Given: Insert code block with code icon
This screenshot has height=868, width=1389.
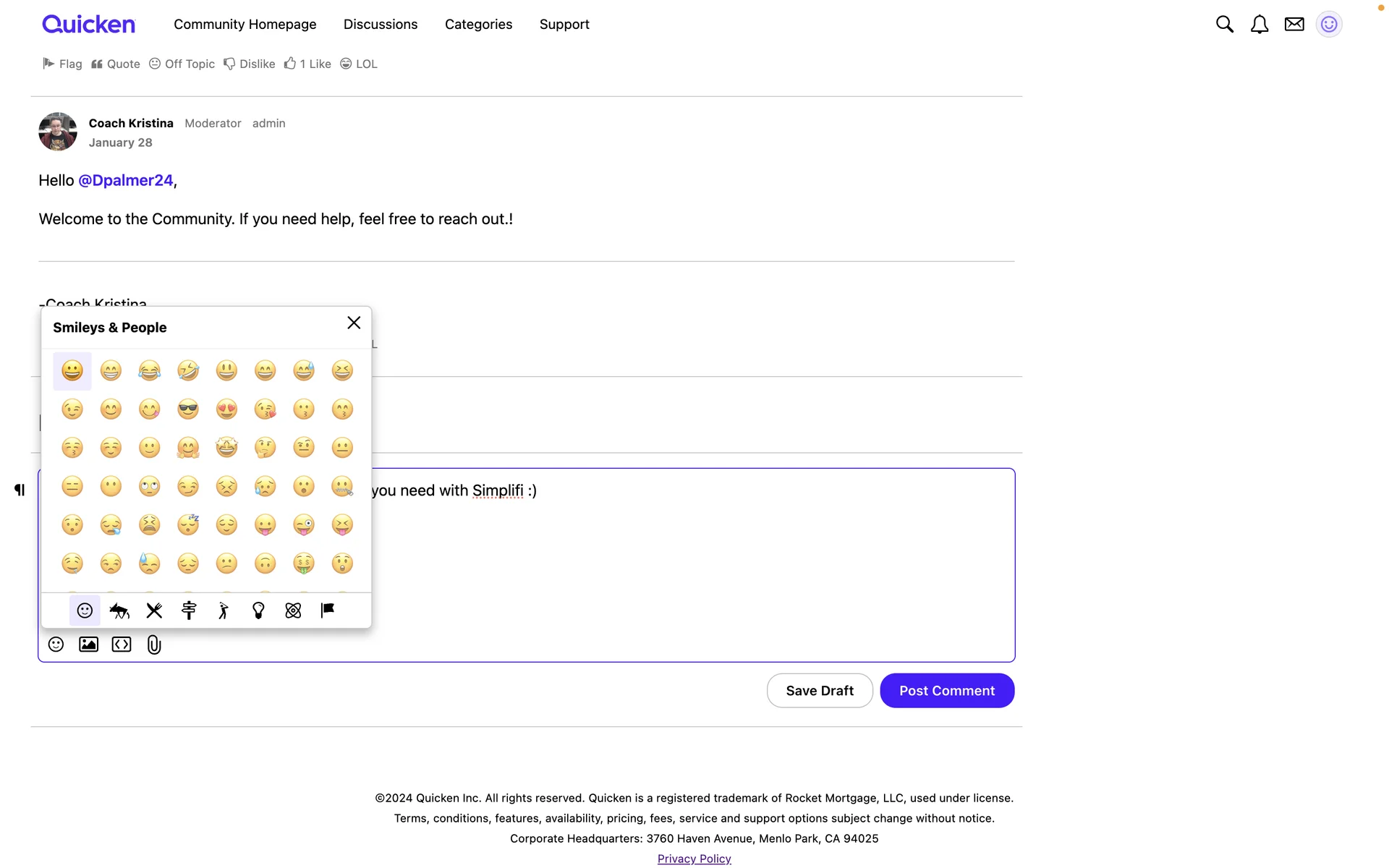Looking at the screenshot, I should click(122, 644).
